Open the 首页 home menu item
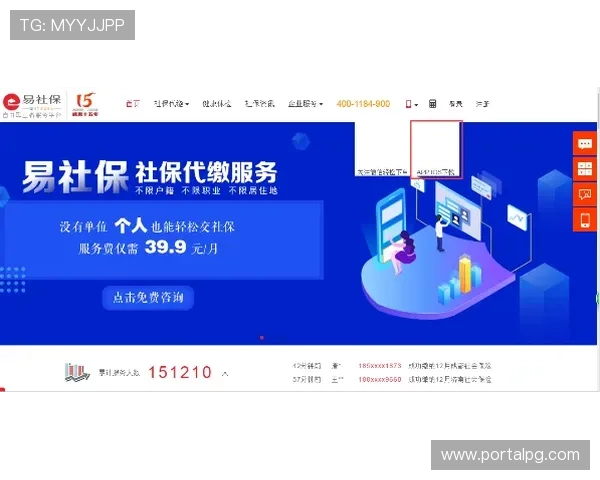 pos(133,104)
